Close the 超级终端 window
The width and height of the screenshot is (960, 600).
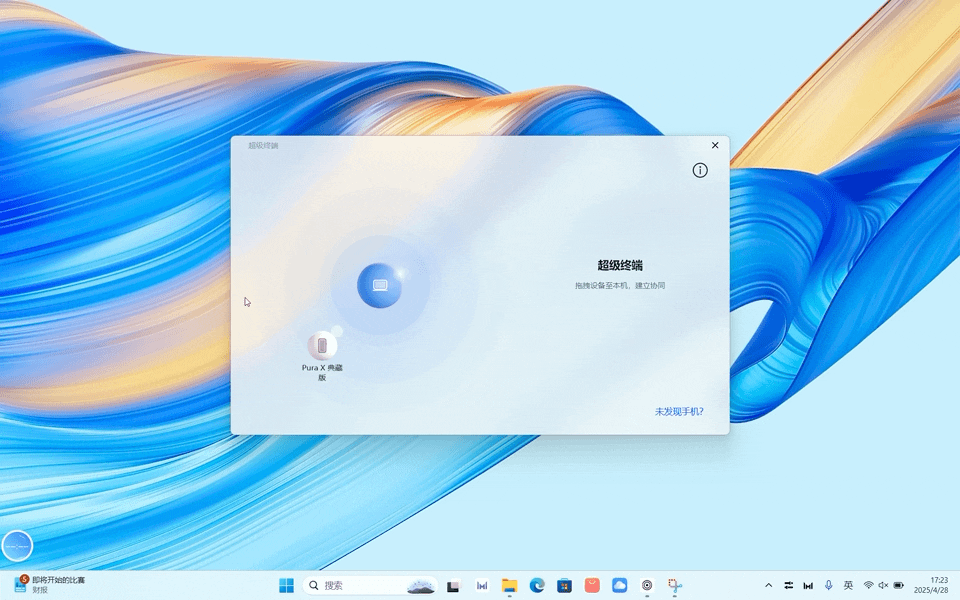[x=715, y=146]
